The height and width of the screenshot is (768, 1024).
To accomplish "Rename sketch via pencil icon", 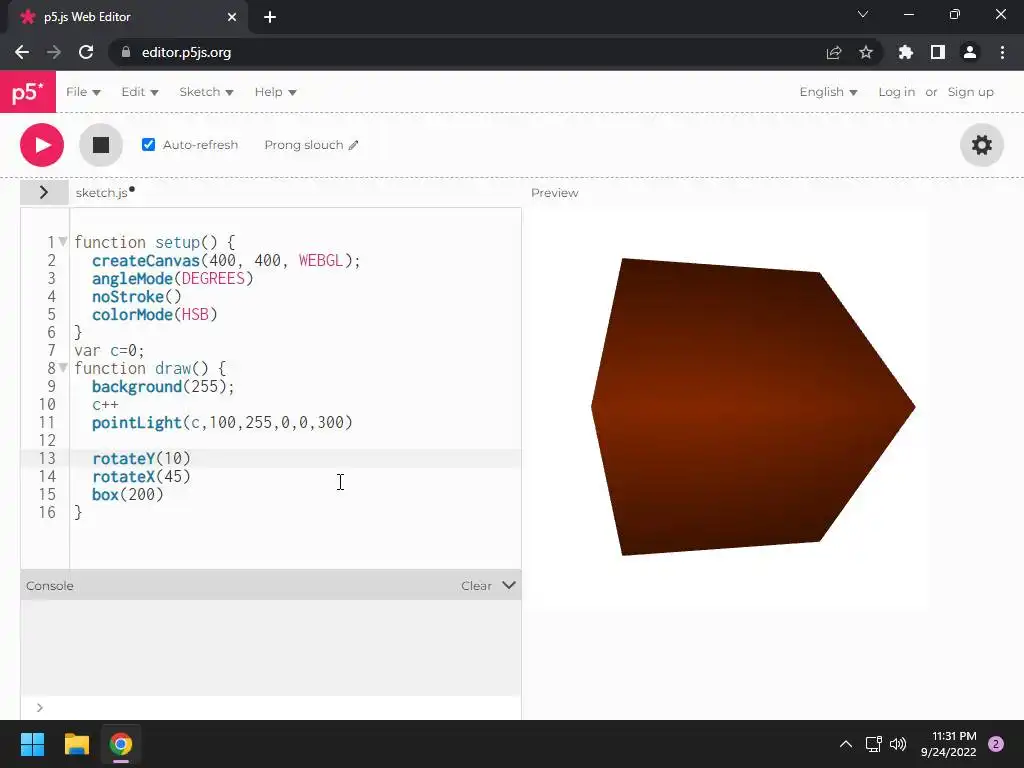I will [x=353, y=145].
